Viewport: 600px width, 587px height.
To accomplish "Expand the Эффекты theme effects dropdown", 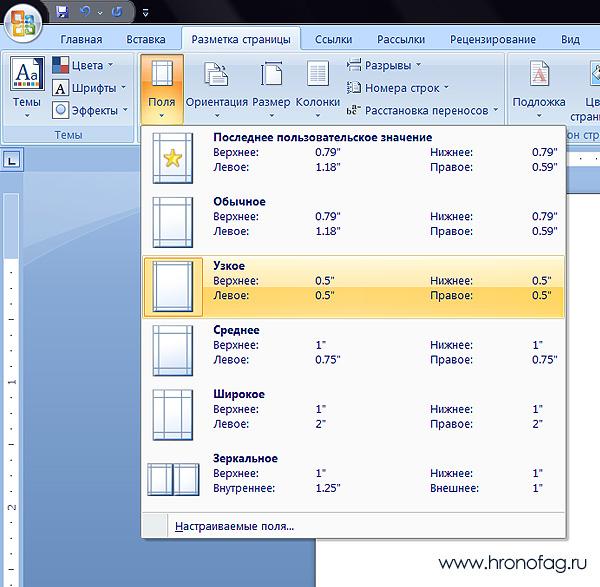I will click(x=88, y=110).
